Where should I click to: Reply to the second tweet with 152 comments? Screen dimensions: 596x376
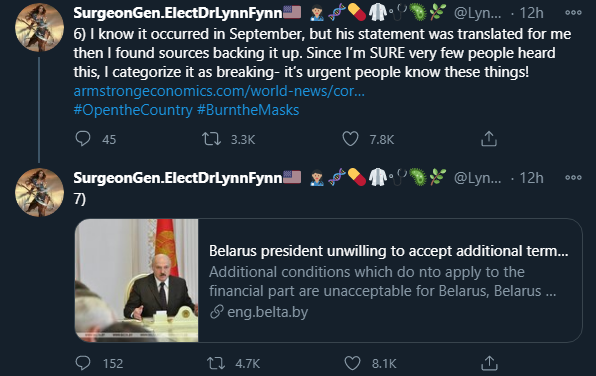tap(82, 363)
